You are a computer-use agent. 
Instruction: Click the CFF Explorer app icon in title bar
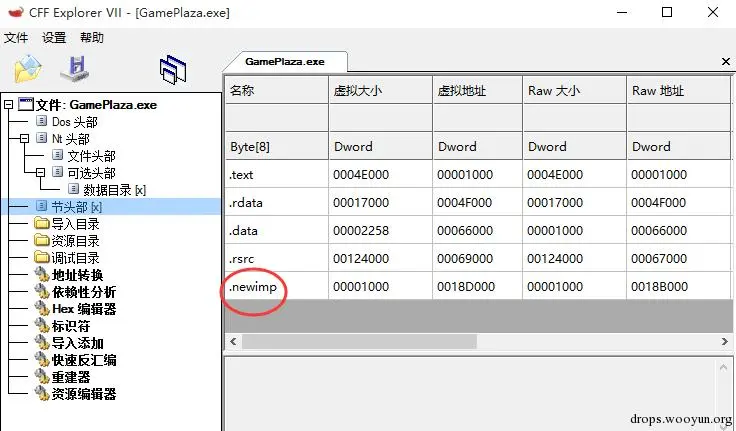[15, 12]
